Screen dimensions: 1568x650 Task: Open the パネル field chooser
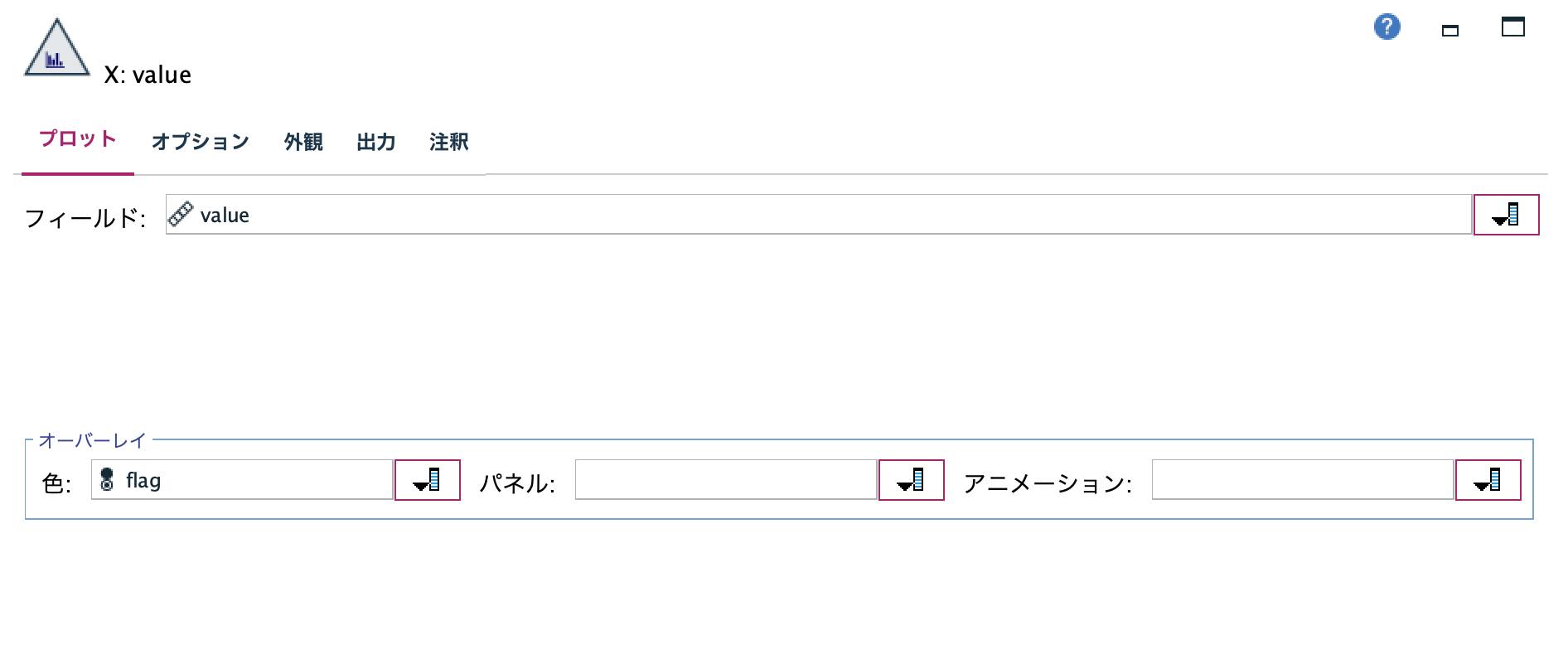click(x=912, y=480)
